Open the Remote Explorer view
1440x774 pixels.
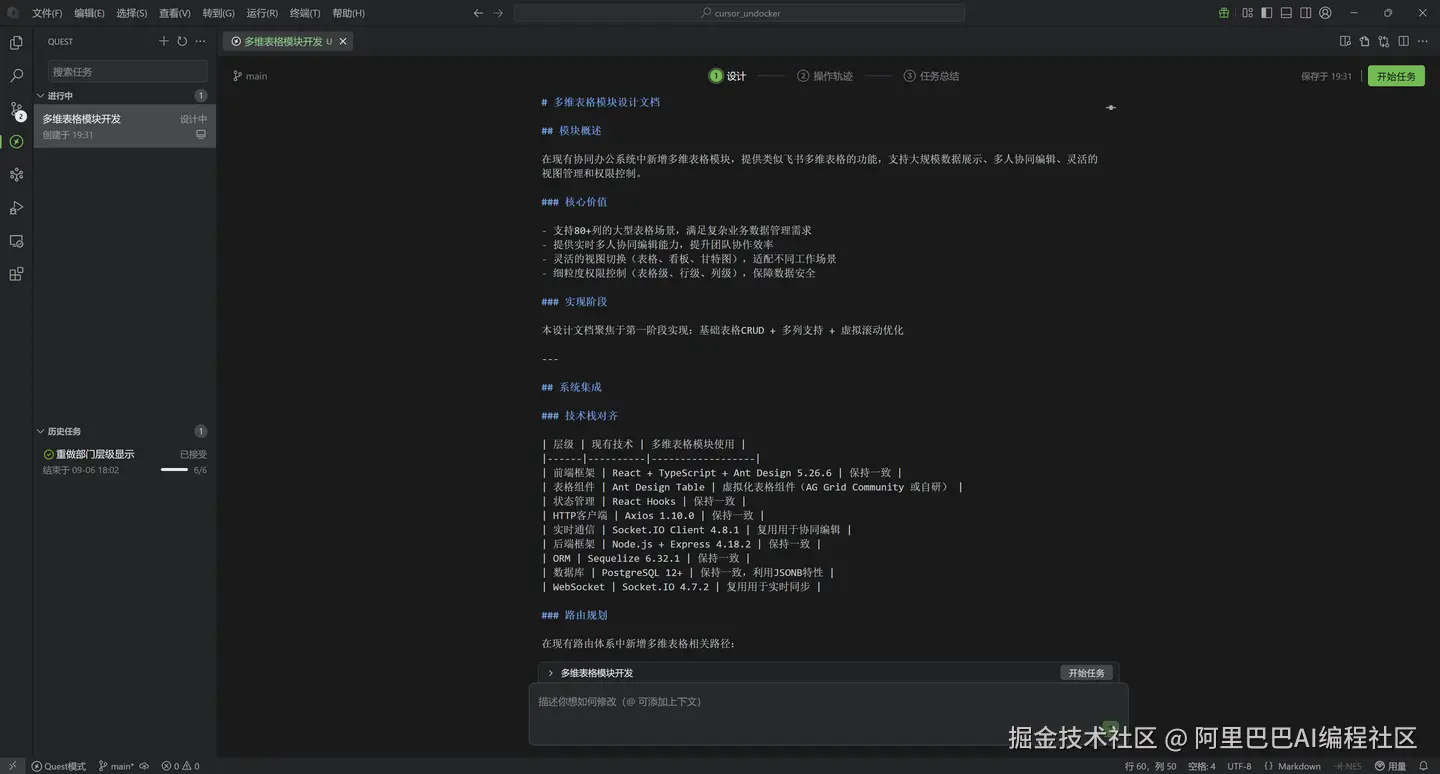[x=16, y=241]
